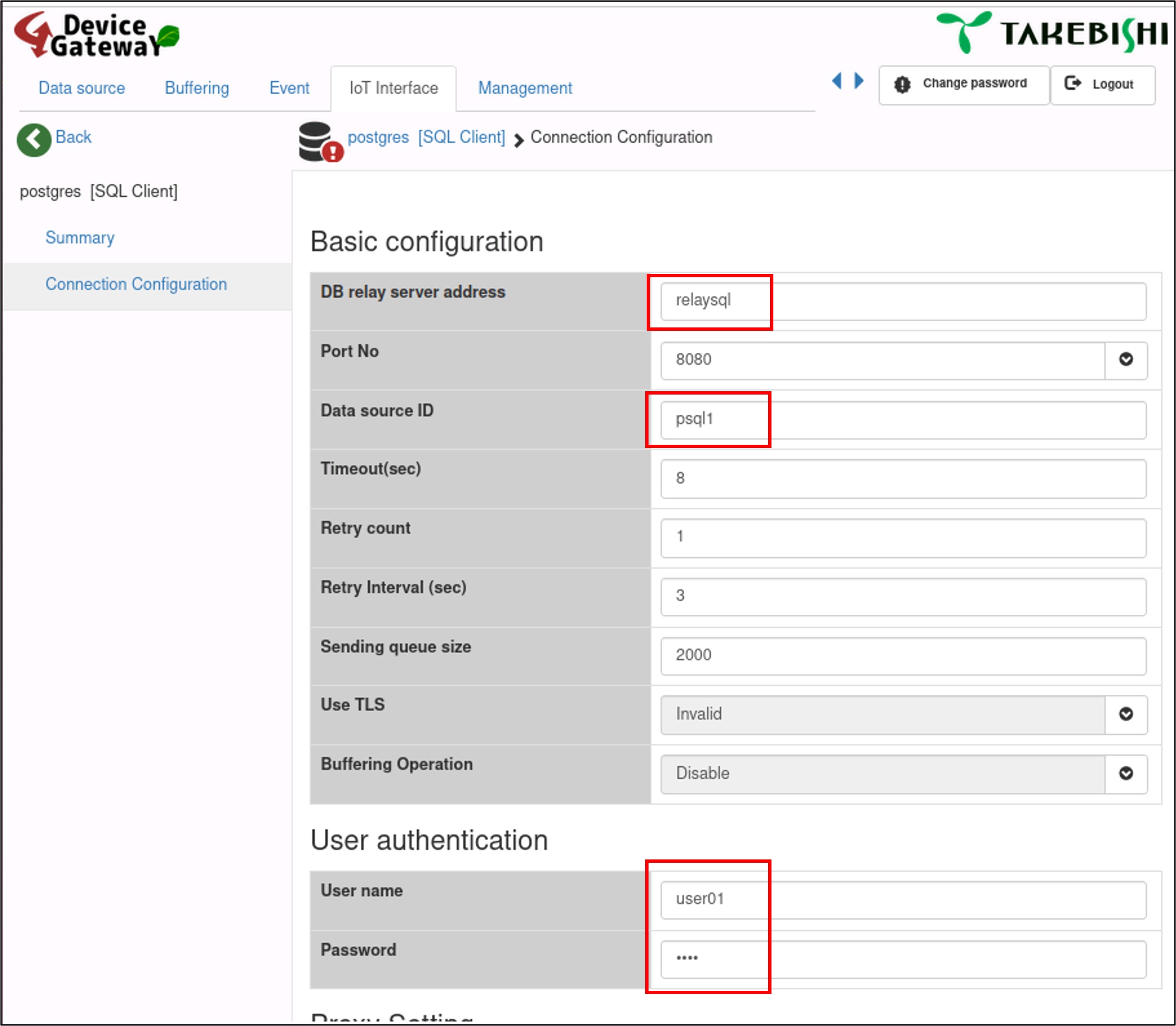The height and width of the screenshot is (1026, 1176).
Task: Click the left blue navigation arrow
Action: (837, 80)
